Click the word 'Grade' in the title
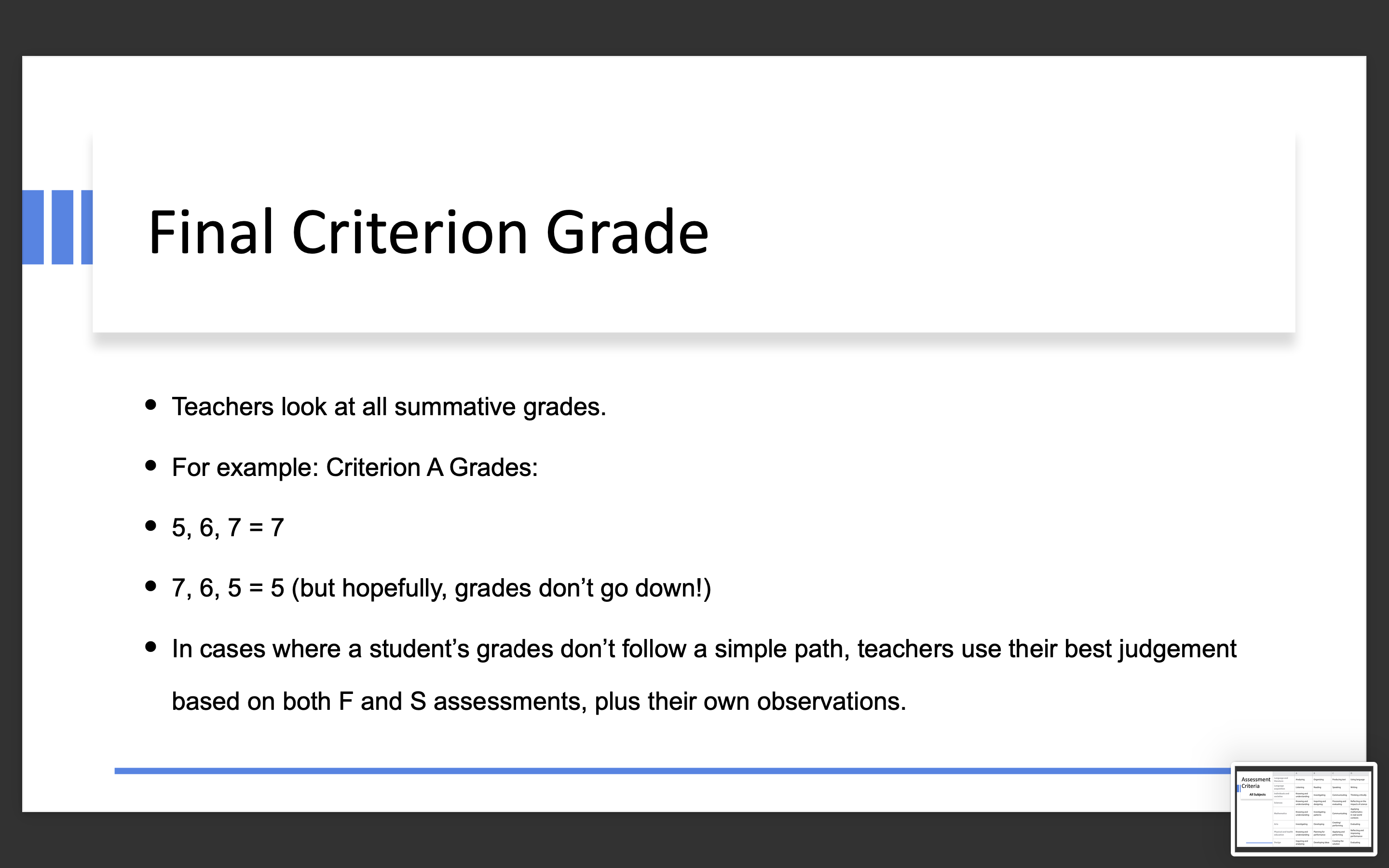The image size is (1389, 868). pos(627,232)
